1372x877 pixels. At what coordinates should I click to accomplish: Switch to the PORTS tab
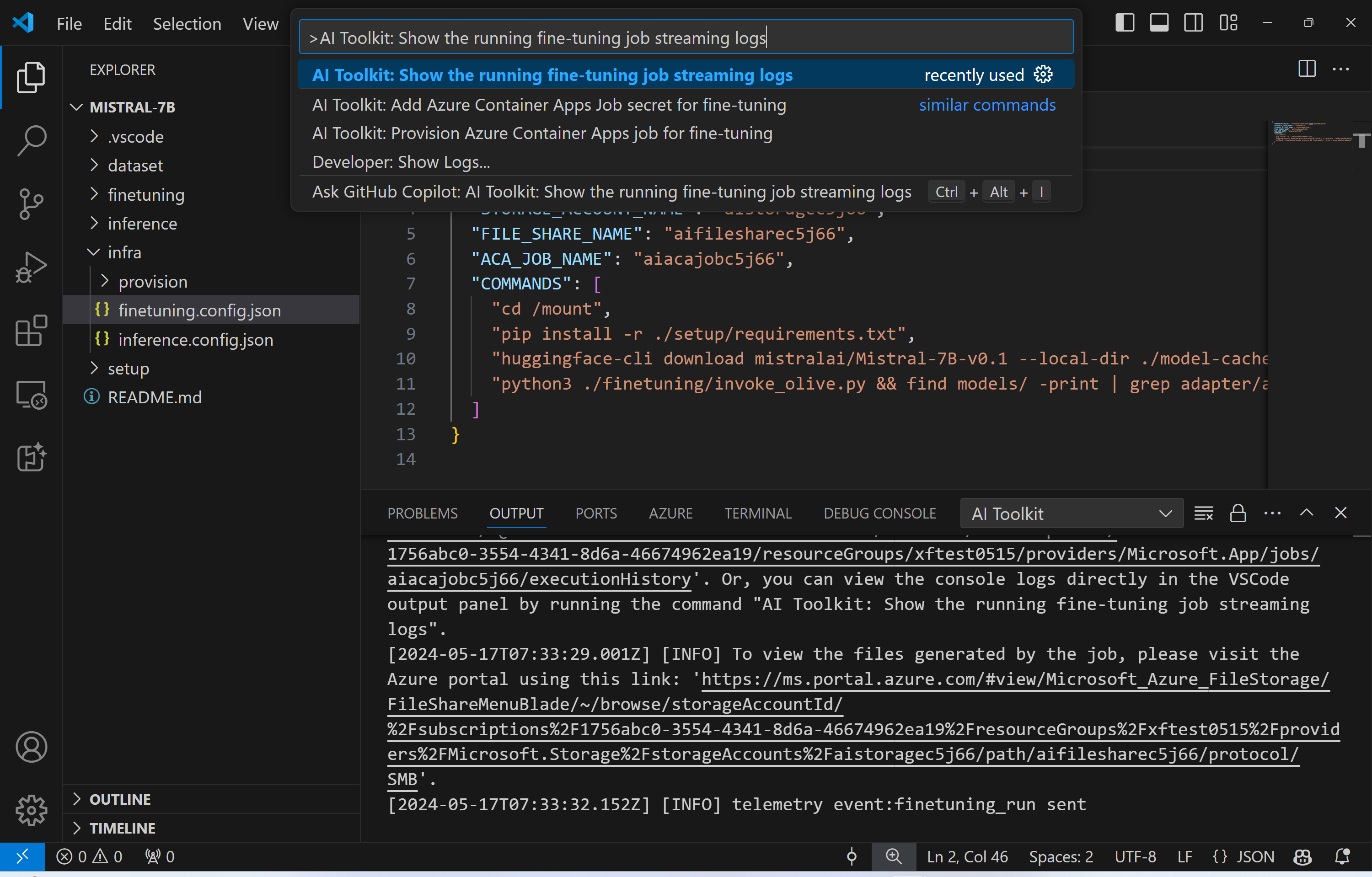[x=596, y=513]
